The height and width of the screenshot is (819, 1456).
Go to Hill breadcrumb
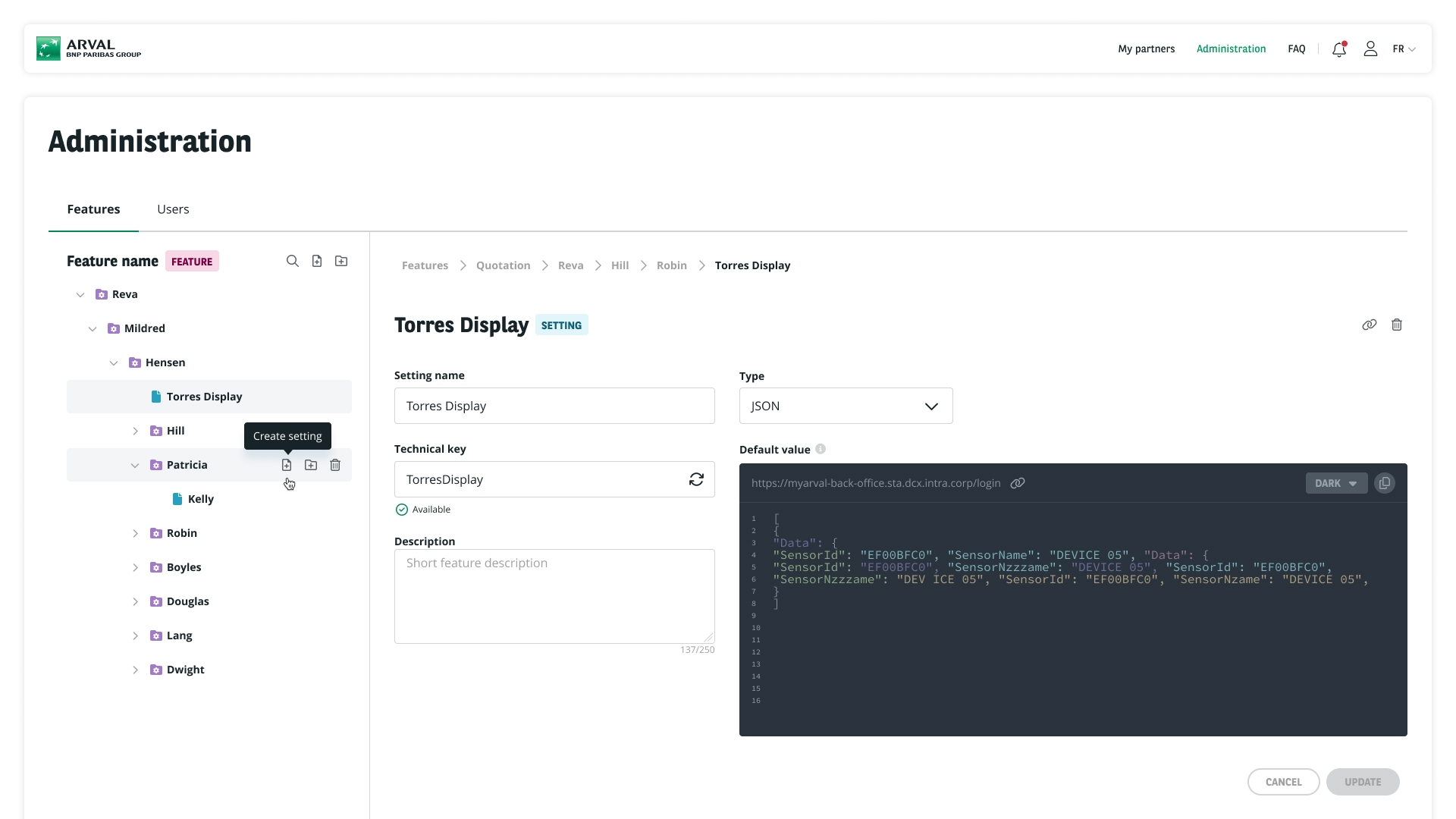(x=620, y=265)
